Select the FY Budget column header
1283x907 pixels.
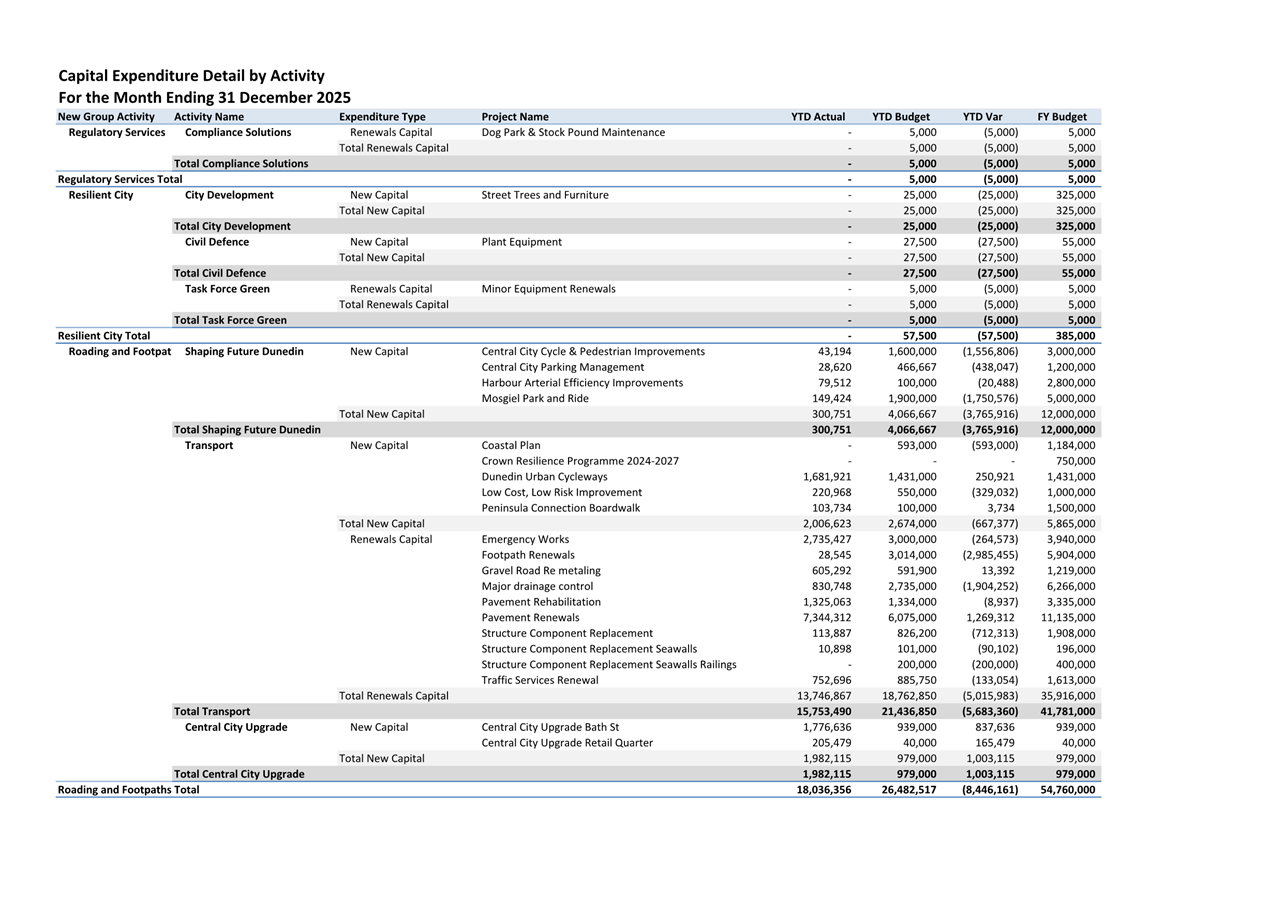(x=1061, y=117)
